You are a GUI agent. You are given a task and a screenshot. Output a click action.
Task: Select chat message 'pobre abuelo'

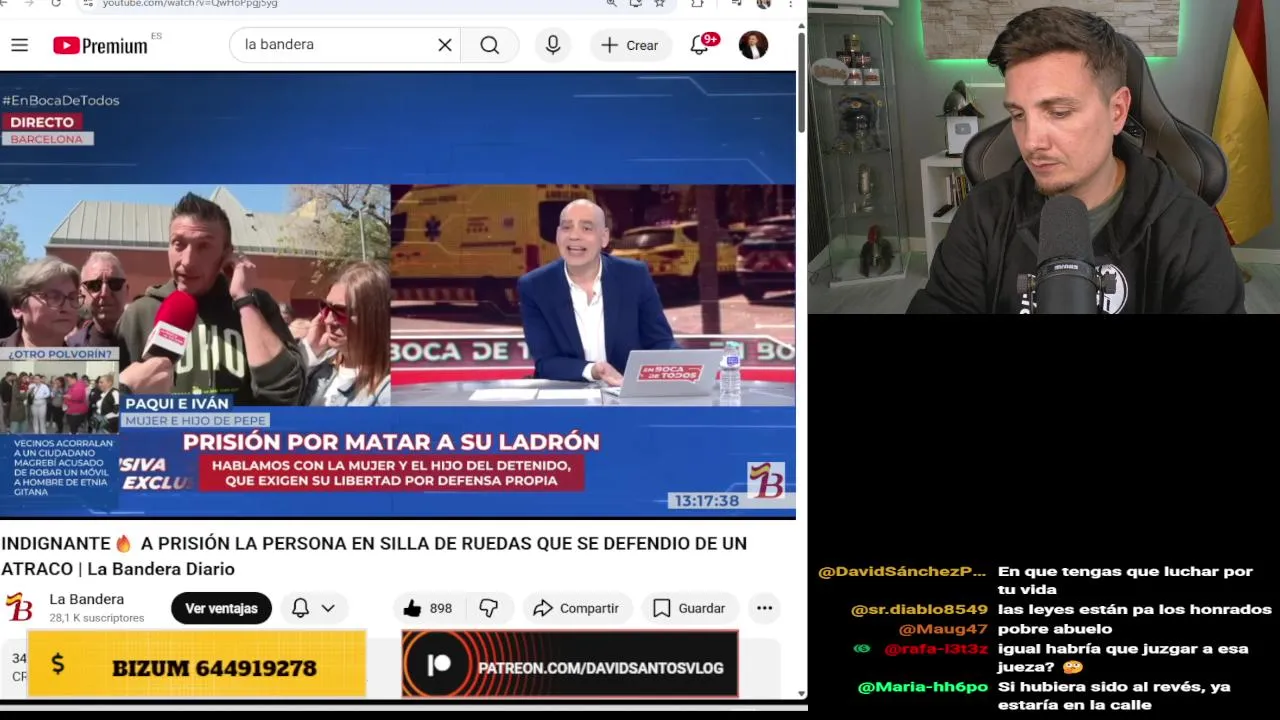pos(1055,629)
